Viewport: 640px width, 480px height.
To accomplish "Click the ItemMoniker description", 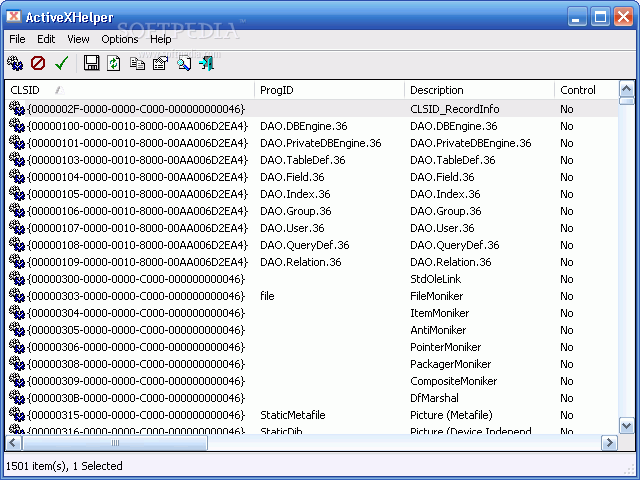I will tap(440, 313).
